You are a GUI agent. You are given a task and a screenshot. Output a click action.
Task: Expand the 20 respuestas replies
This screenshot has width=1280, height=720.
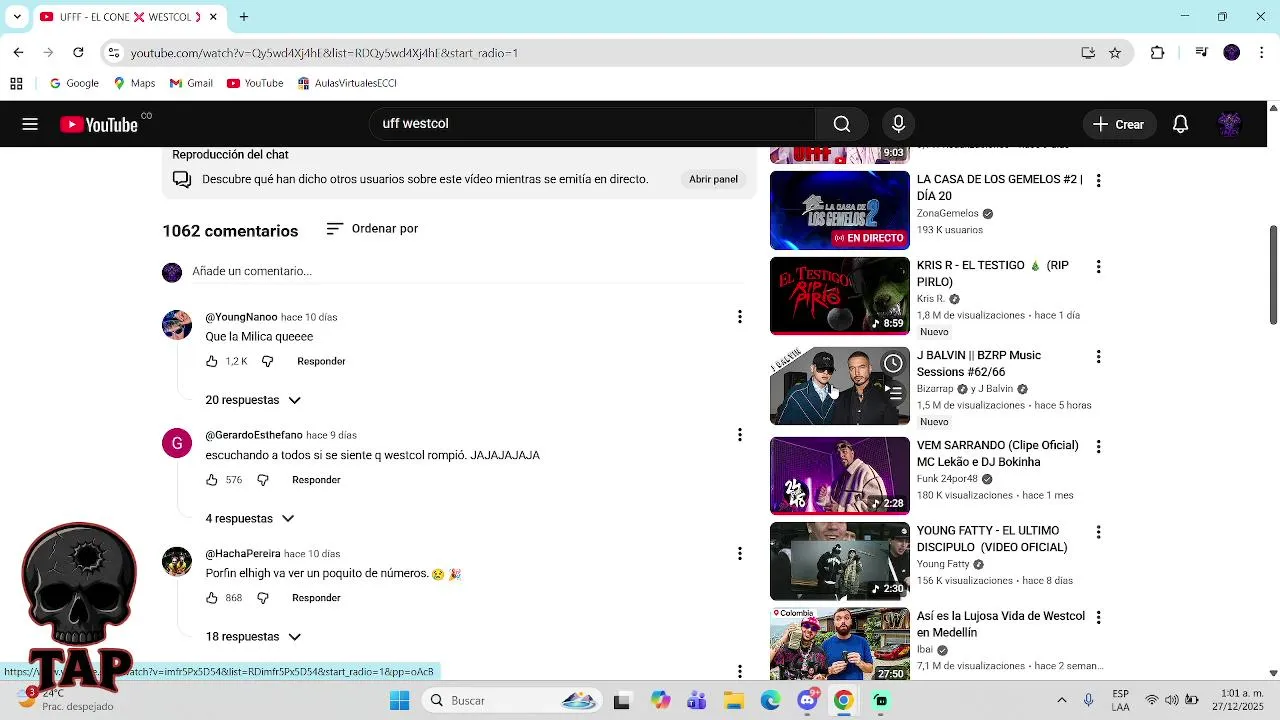click(252, 400)
